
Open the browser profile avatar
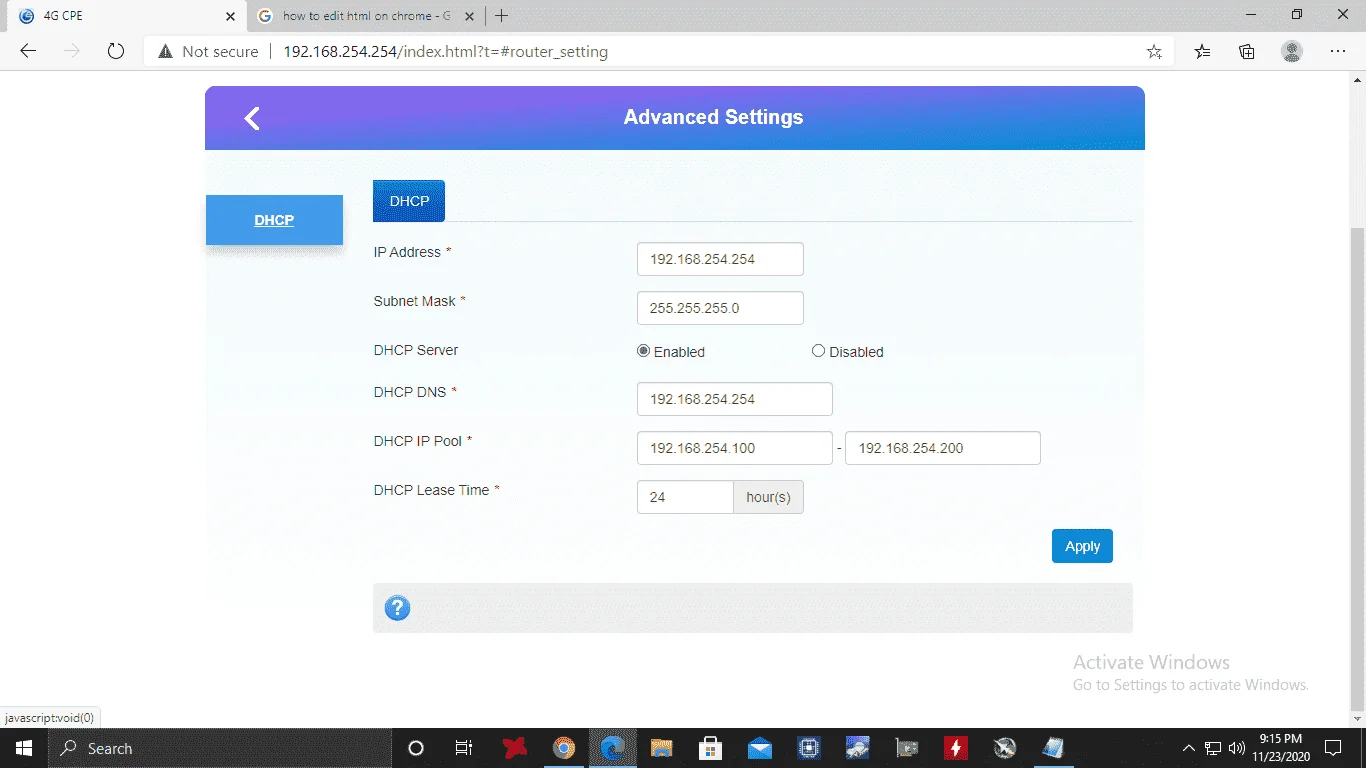[1292, 52]
